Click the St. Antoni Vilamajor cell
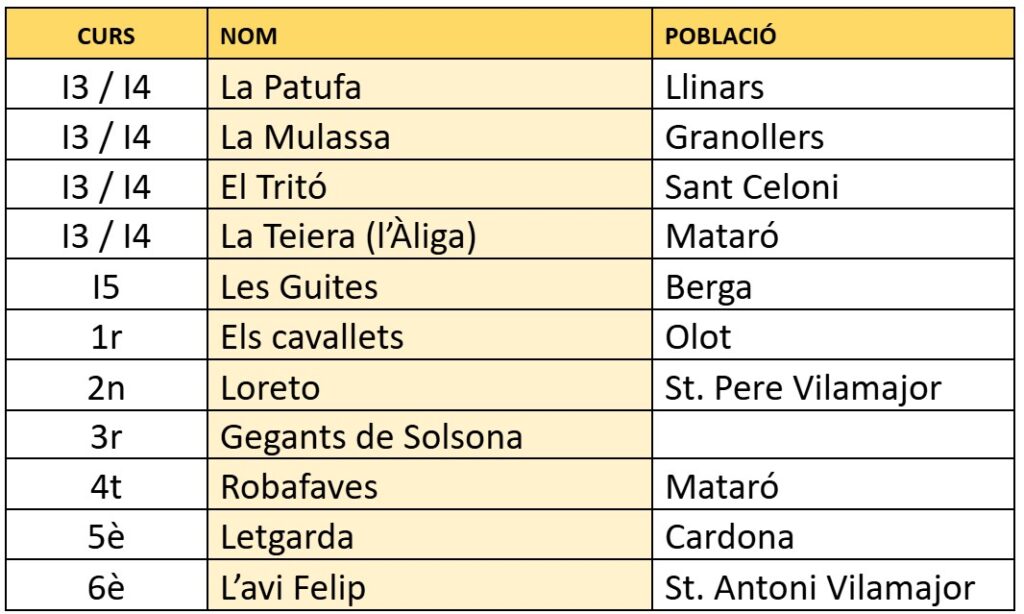 point(820,587)
